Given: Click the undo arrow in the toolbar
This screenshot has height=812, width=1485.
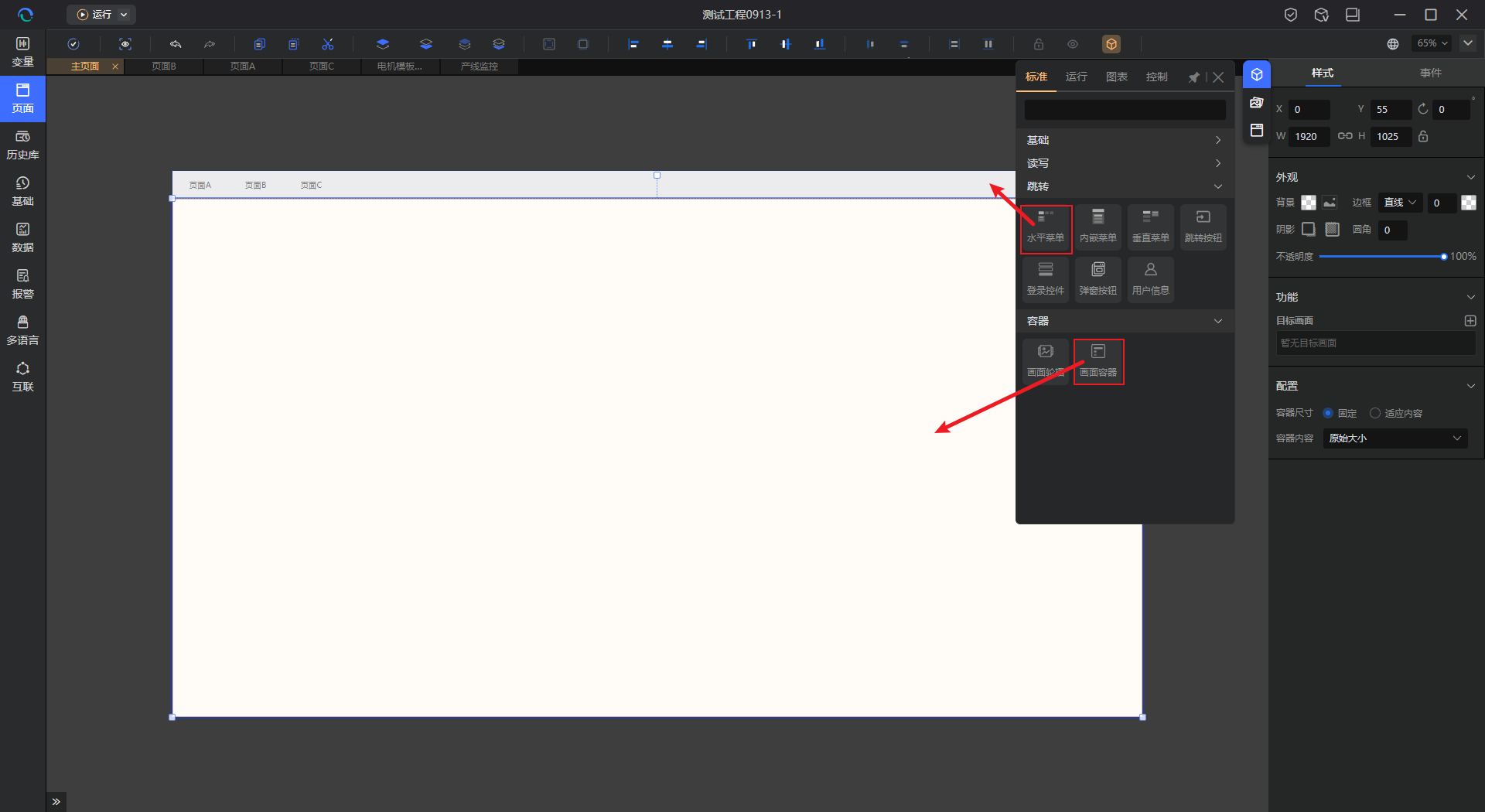Looking at the screenshot, I should click(x=176, y=44).
